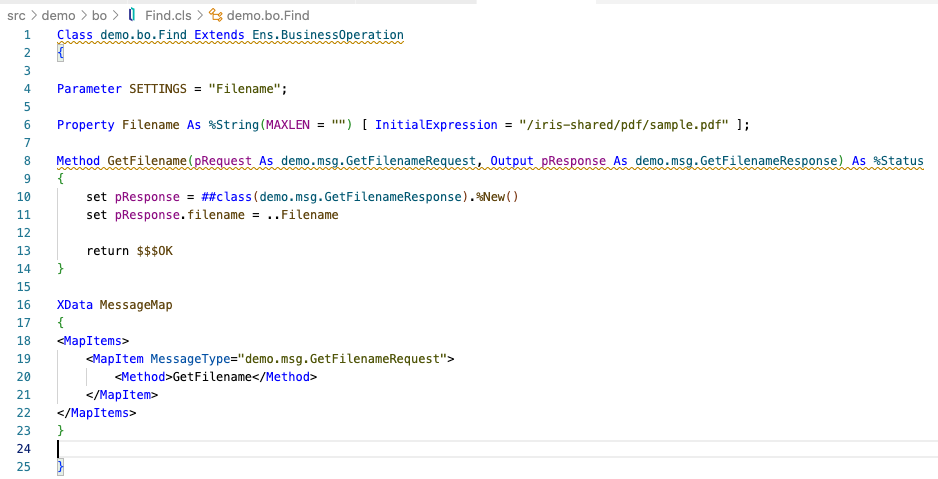Click the Find.cls file icon in breadcrumb
This screenshot has height=479, width=938.
(x=133, y=16)
